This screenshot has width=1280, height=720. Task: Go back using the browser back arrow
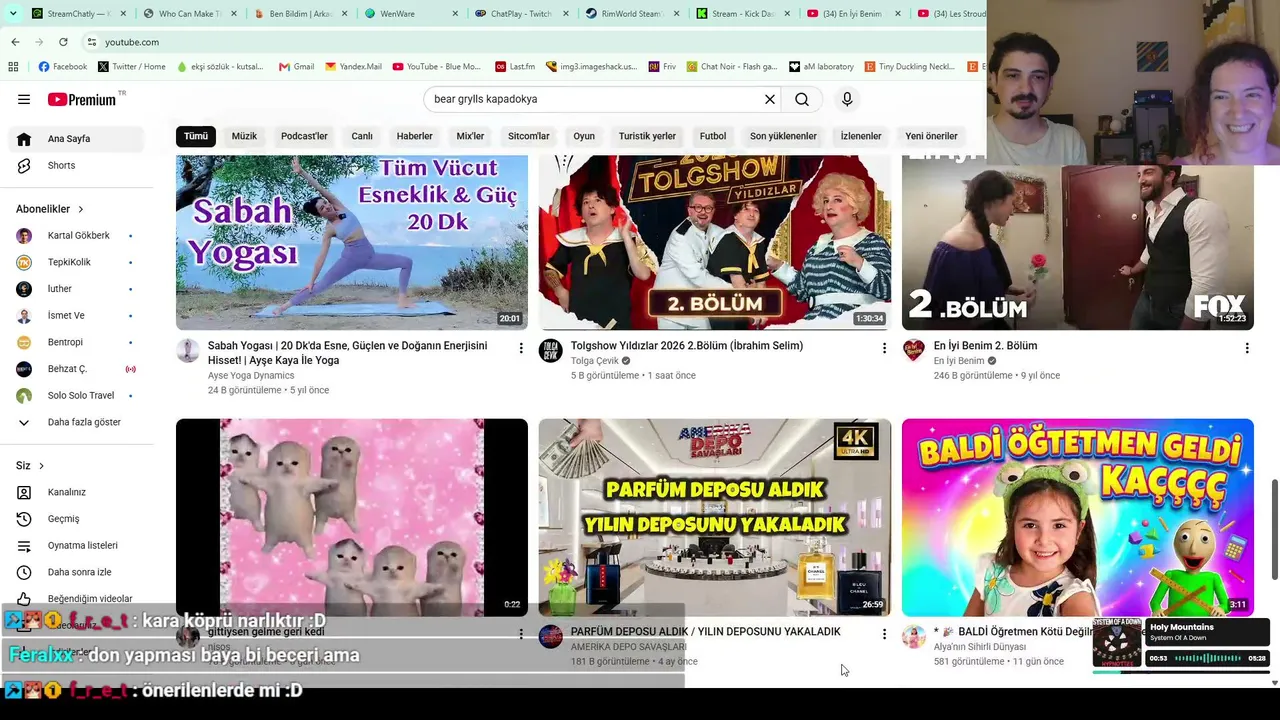15,42
